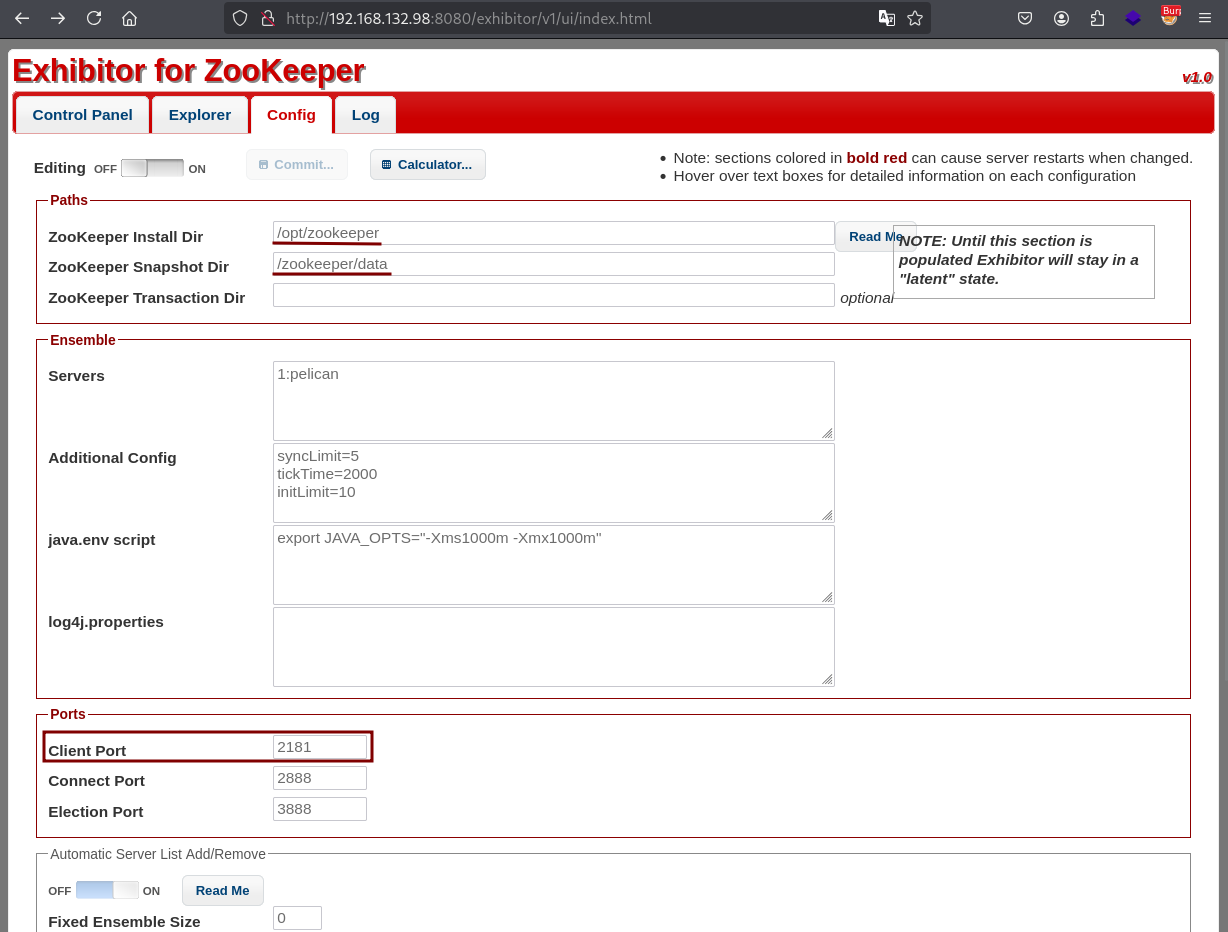Click the ZooKeeper Snapshot Dir field

coord(554,264)
